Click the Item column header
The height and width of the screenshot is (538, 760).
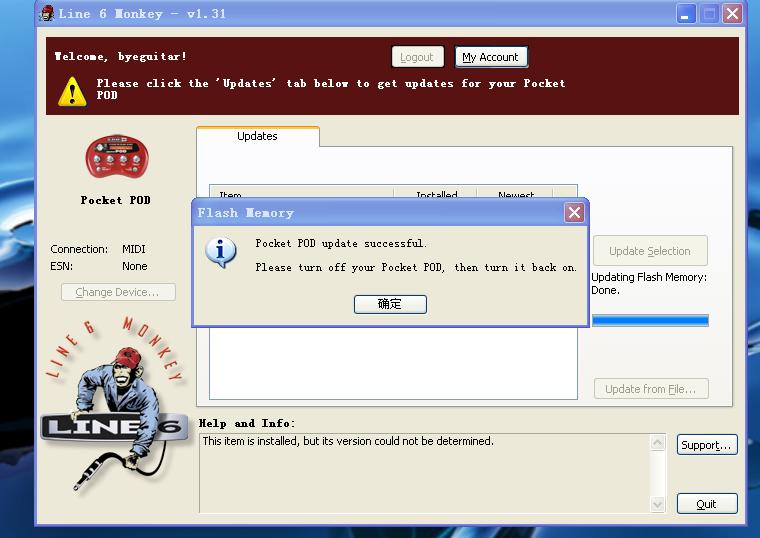coord(301,193)
